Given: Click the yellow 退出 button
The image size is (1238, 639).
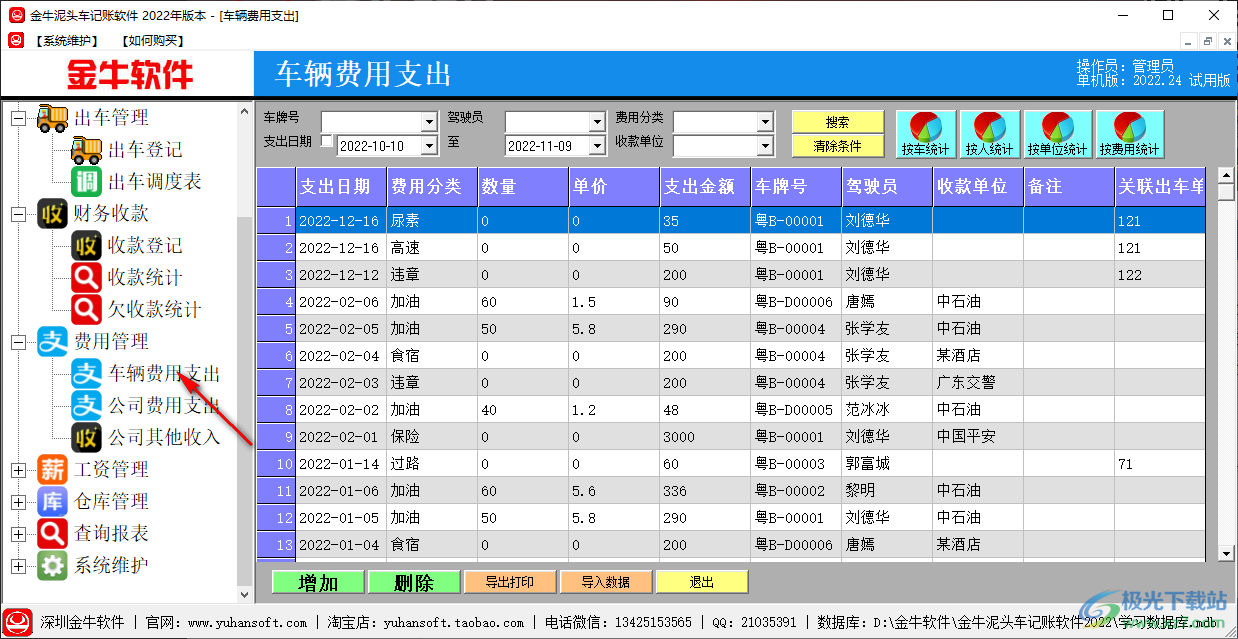Looking at the screenshot, I should [x=702, y=582].
